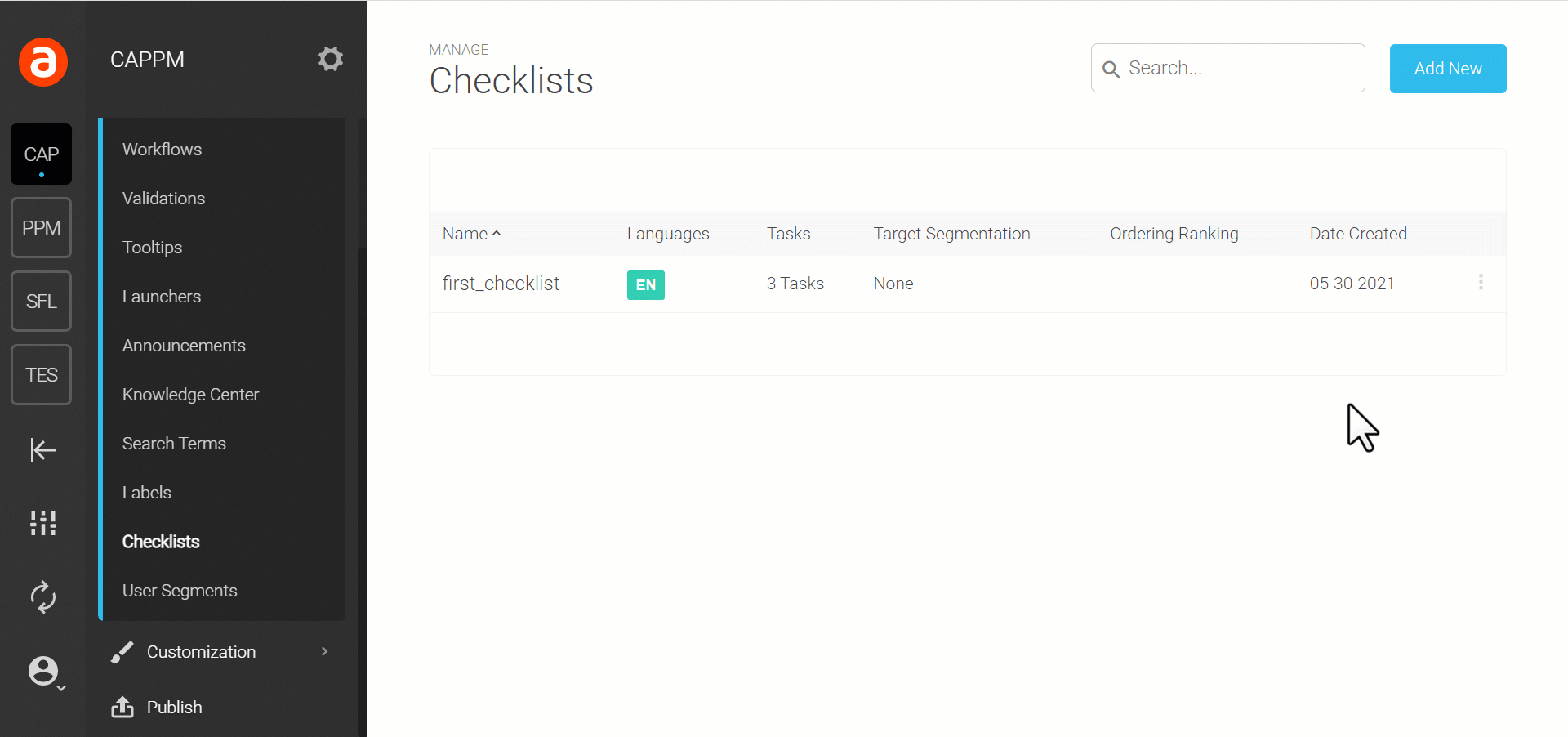Open Validations menu item
Image resolution: width=1568 pixels, height=737 pixels.
coord(163,199)
